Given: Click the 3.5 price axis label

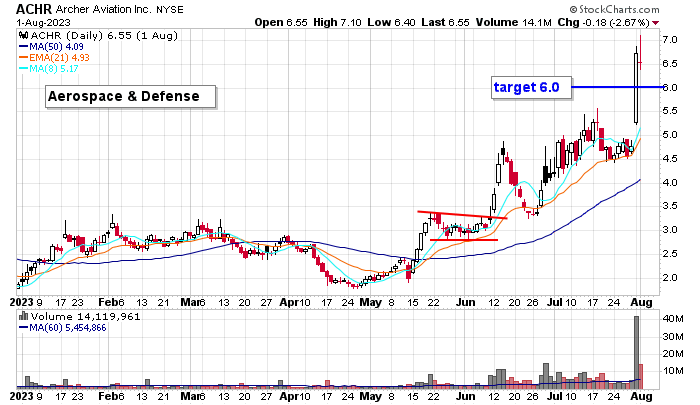Looking at the screenshot, I should click(x=670, y=206).
